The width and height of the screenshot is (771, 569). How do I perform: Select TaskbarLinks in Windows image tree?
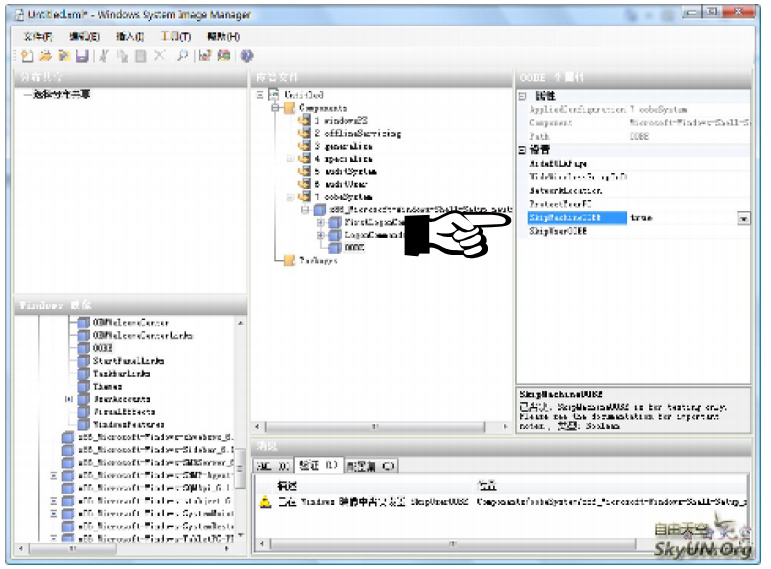point(121,373)
